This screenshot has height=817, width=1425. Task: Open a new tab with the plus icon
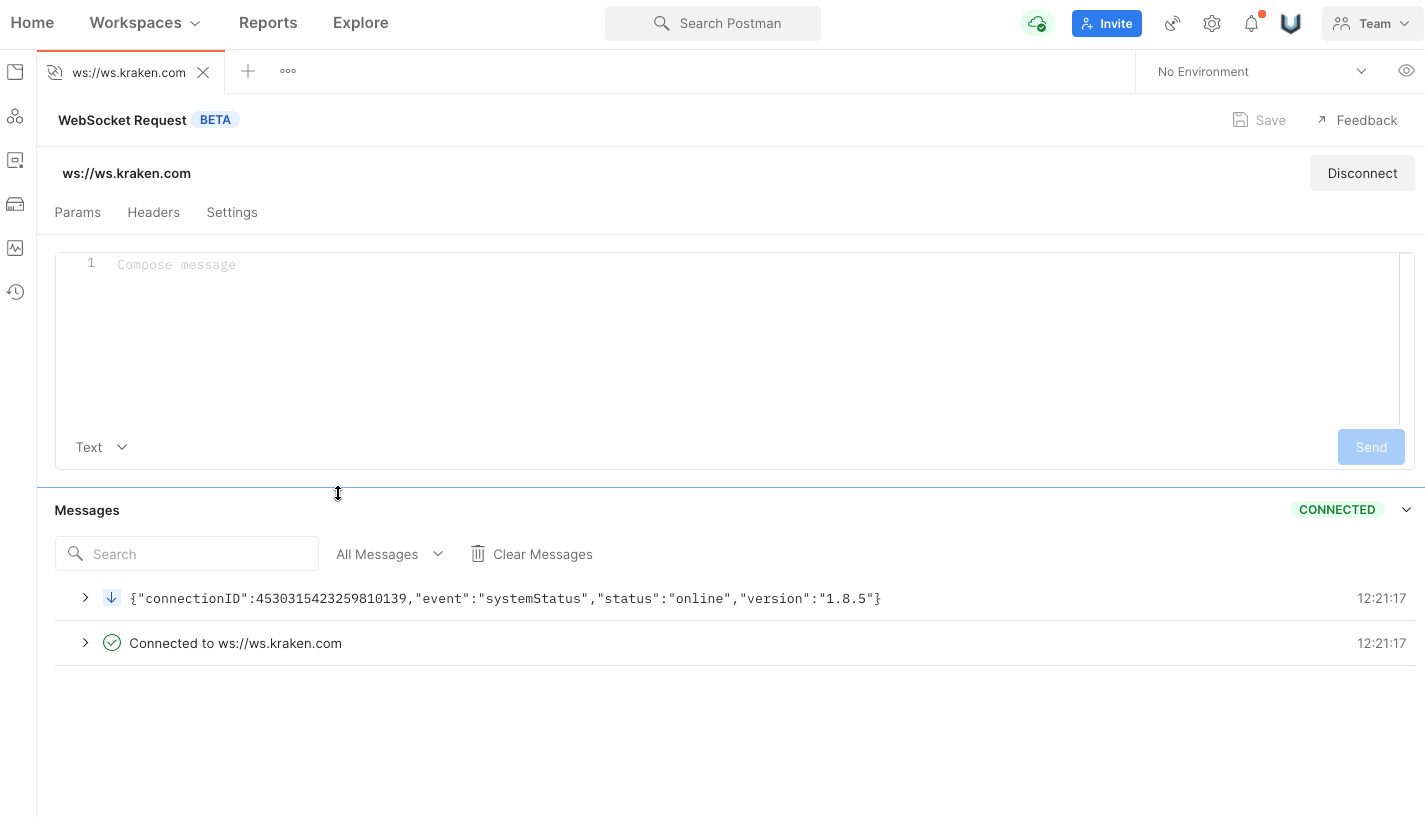(x=248, y=71)
